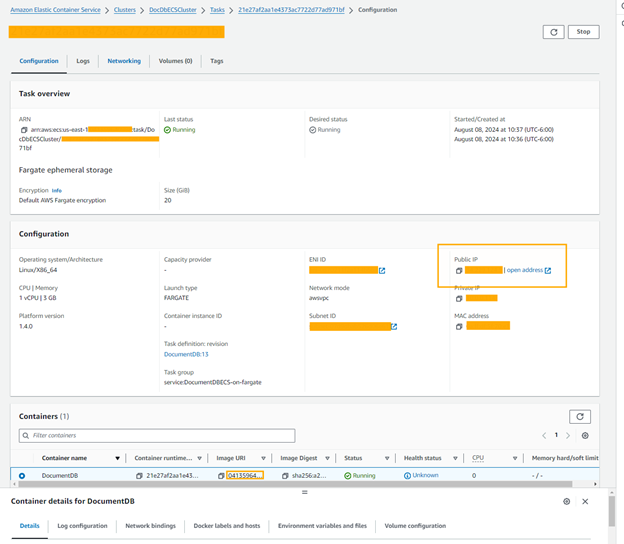This screenshot has width=624, height=544.
Task: Refresh the Containers list
Action: (580, 417)
